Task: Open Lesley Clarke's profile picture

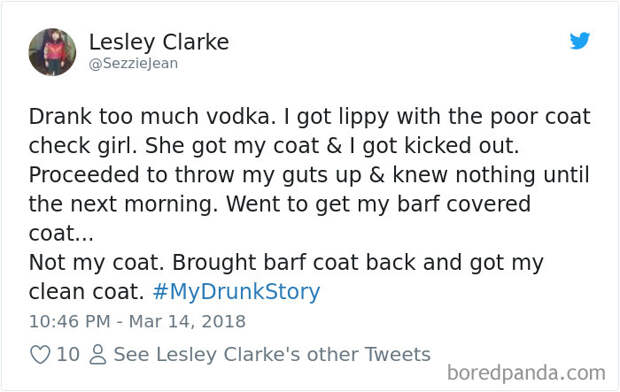Action: tap(52, 52)
